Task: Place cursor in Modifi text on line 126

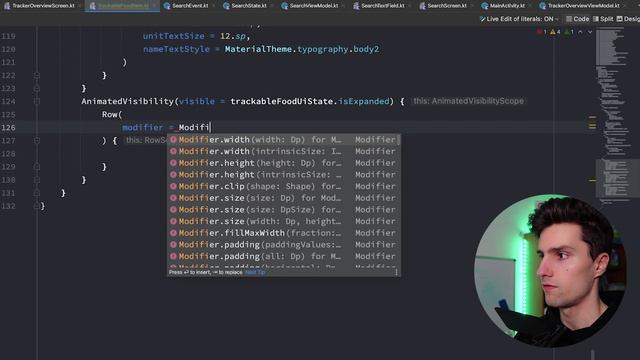Action: [x=194, y=128]
